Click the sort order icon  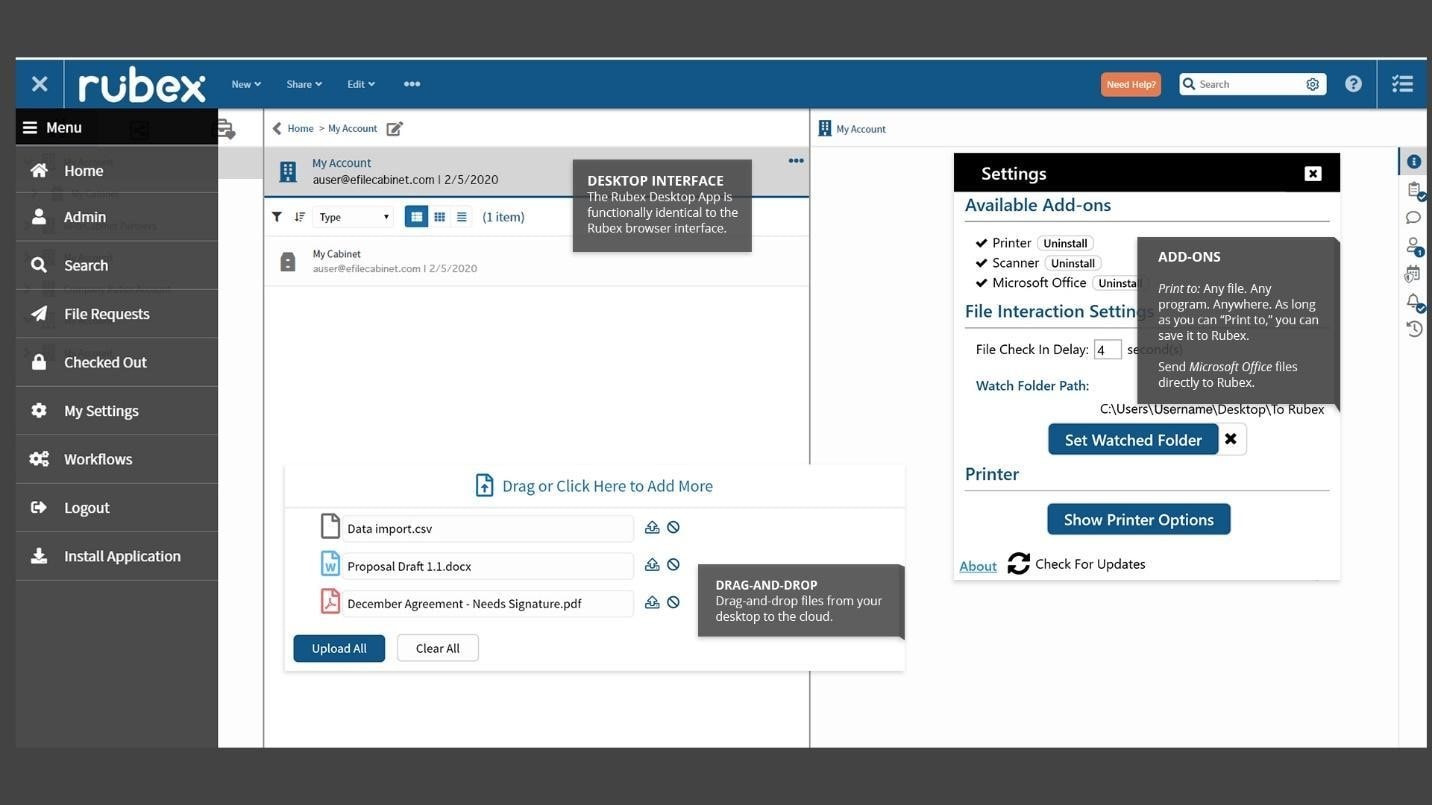coord(299,217)
